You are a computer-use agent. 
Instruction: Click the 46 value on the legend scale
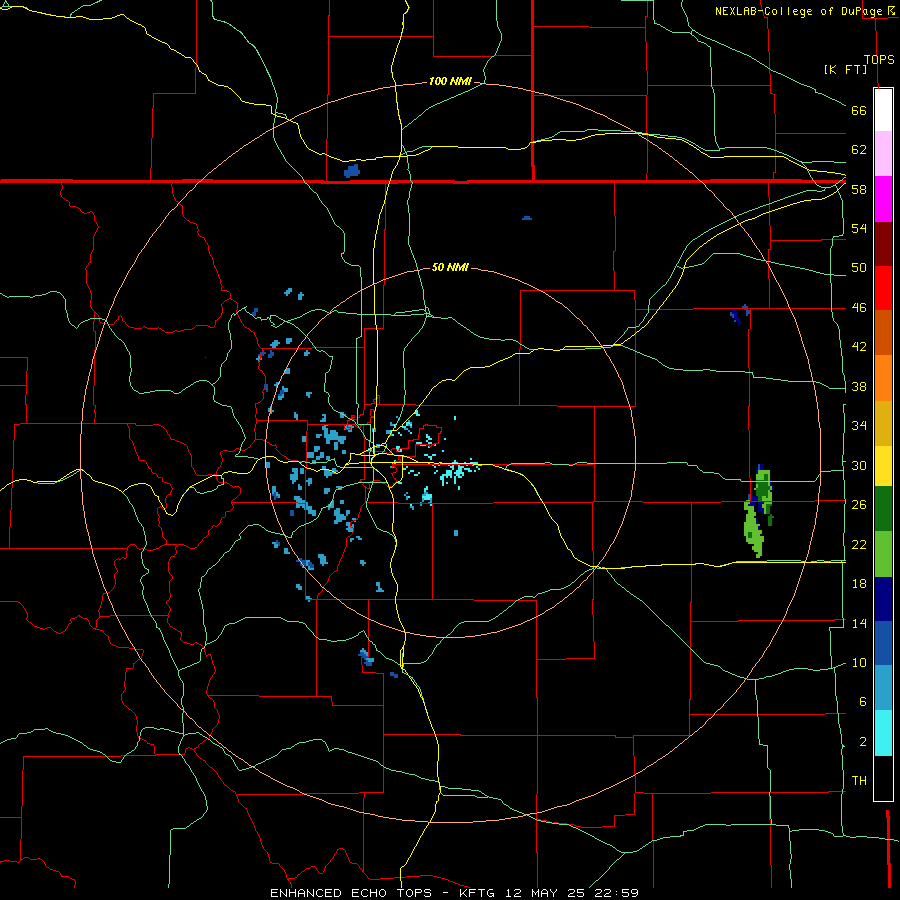pos(859,308)
